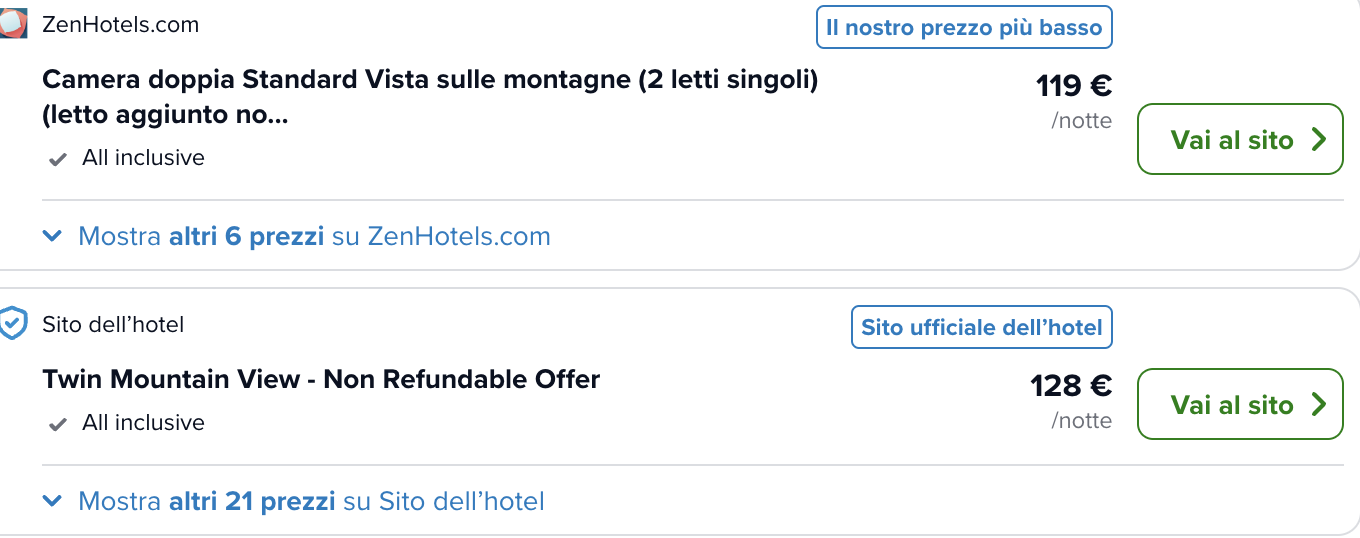Go to ZenHotels site for the 119 € offer
This screenshot has width=1360, height=538.
(1240, 139)
